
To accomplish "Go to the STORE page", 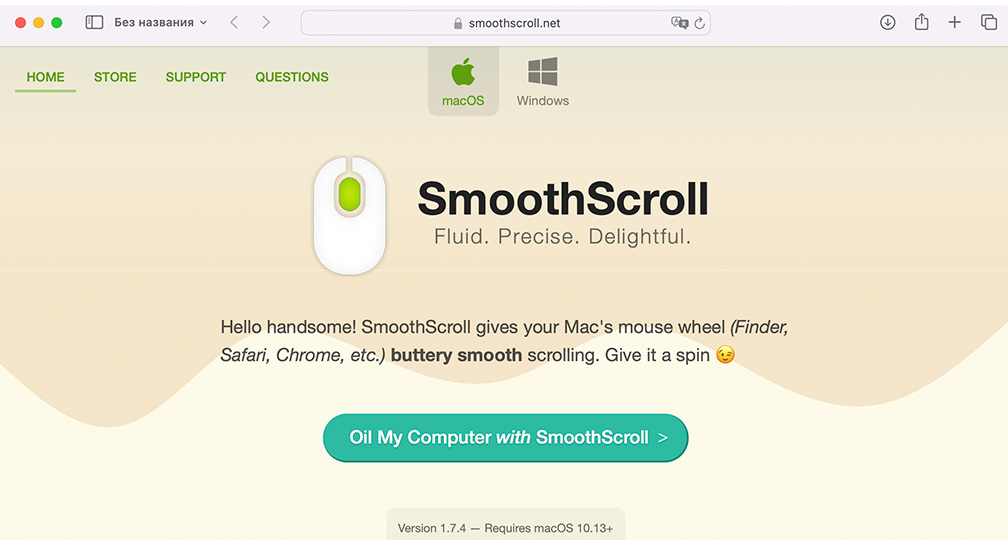I will click(x=115, y=77).
